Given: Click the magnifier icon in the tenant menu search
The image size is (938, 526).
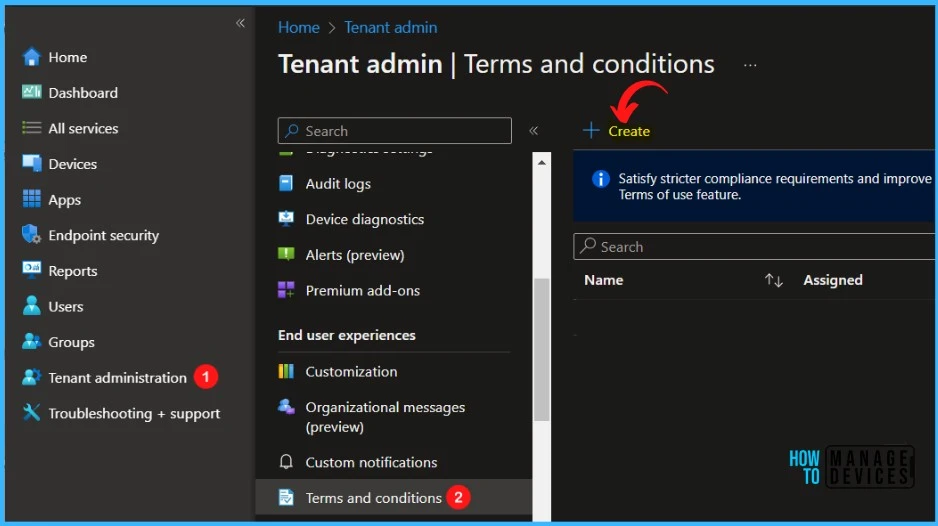Looking at the screenshot, I should click(x=292, y=130).
